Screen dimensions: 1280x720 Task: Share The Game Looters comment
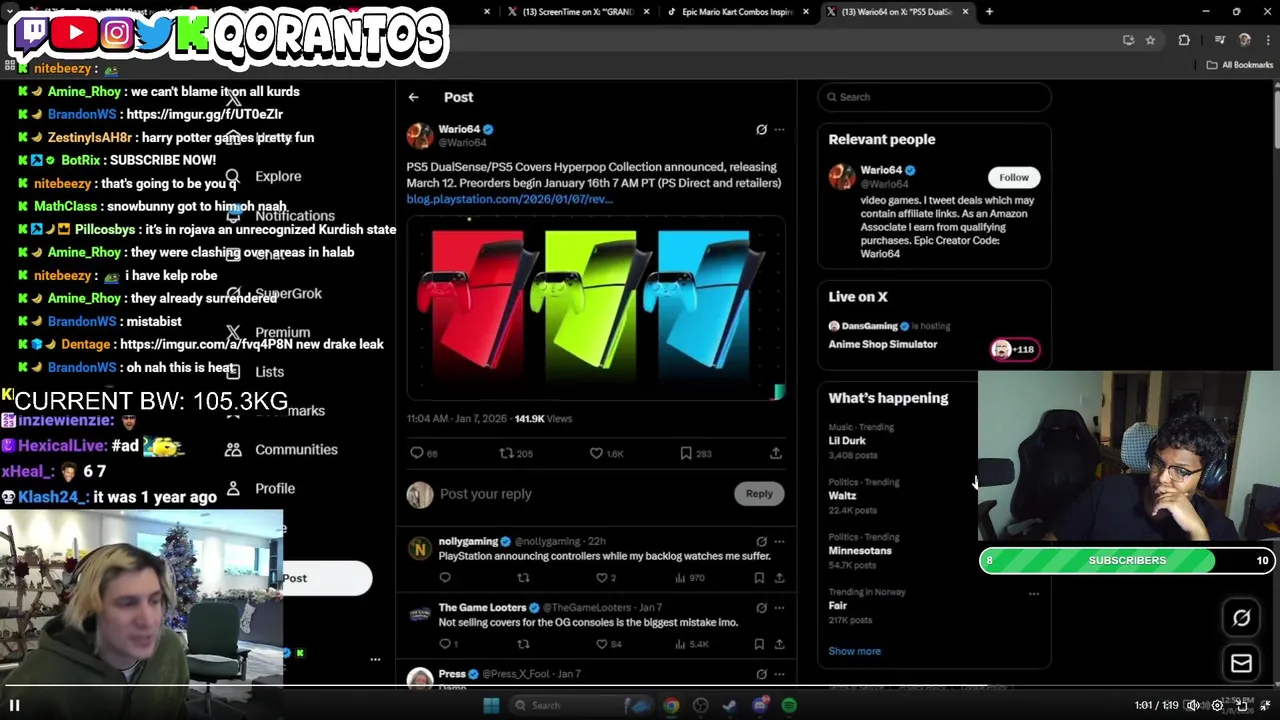point(779,644)
